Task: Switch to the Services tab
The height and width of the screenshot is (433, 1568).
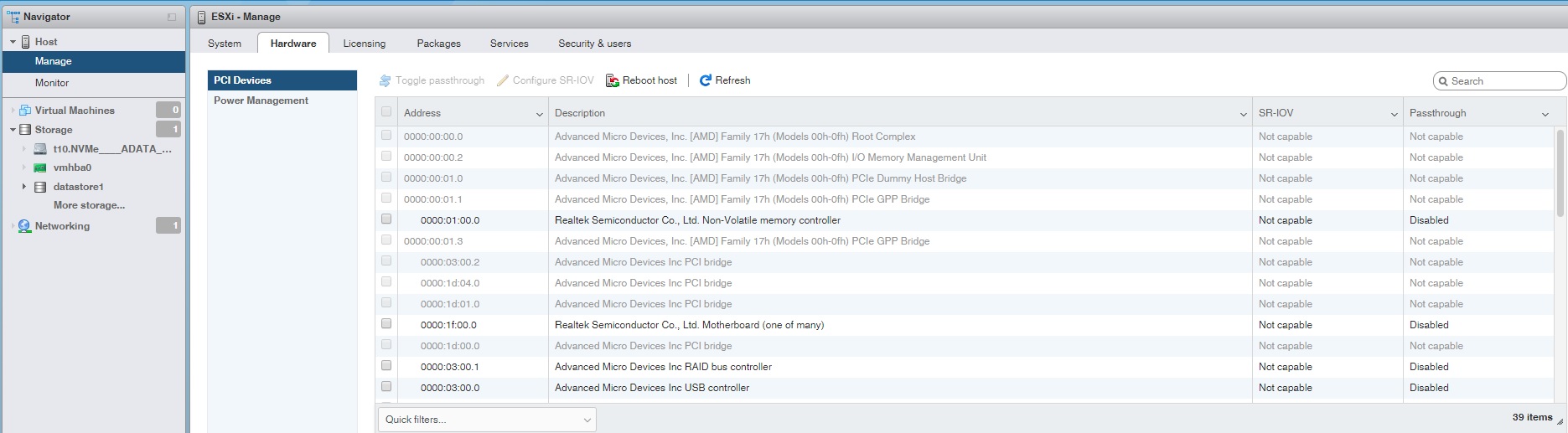Action: pos(510,44)
